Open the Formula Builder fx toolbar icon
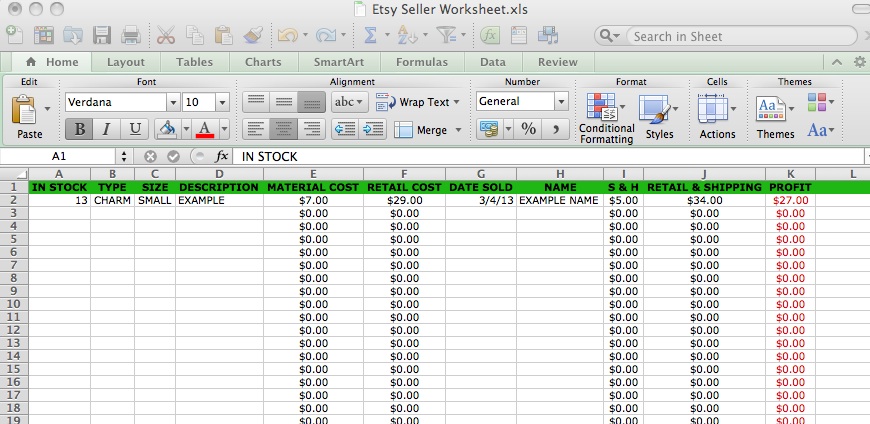This screenshot has height=424, width=870. (x=489, y=36)
